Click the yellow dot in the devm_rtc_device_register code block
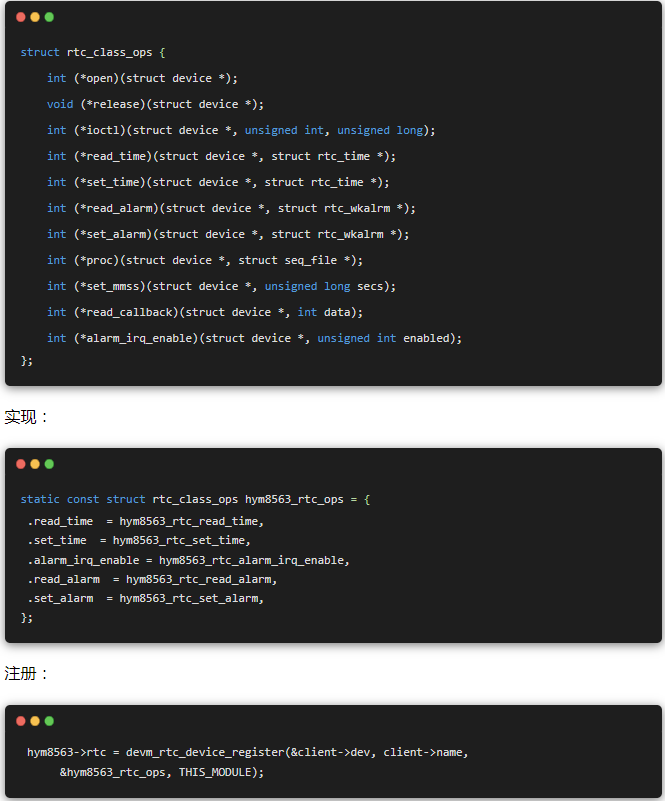Image resolution: width=665 pixels, height=801 pixels. (x=35, y=720)
